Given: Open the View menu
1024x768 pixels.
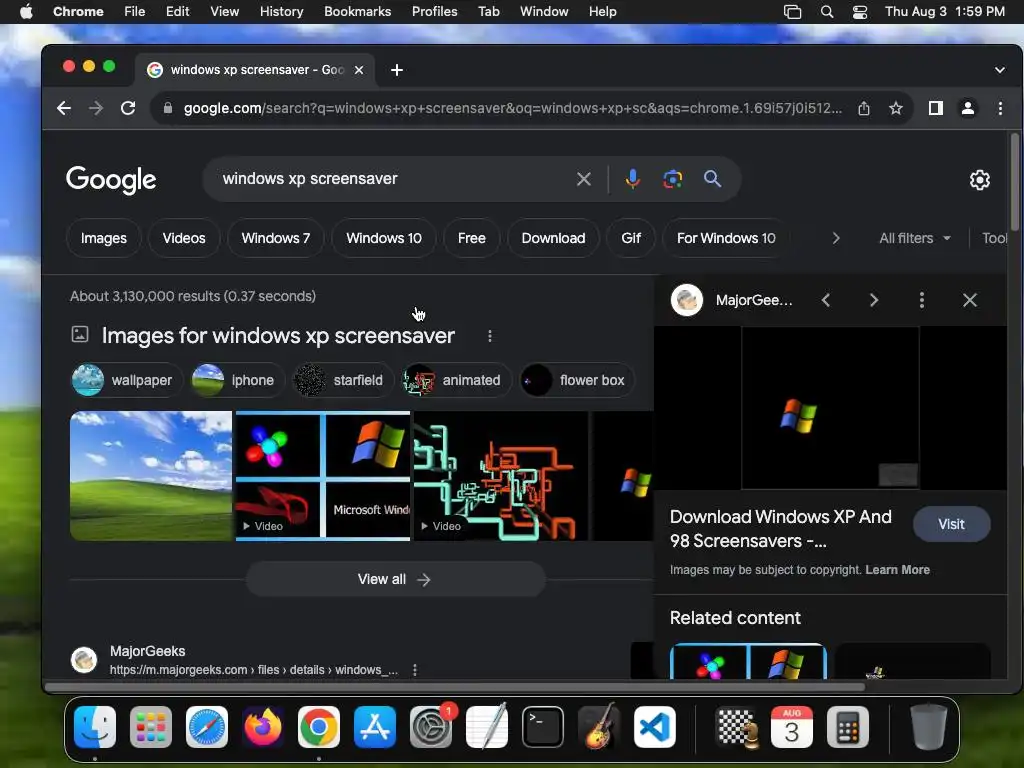Looking at the screenshot, I should (x=224, y=12).
